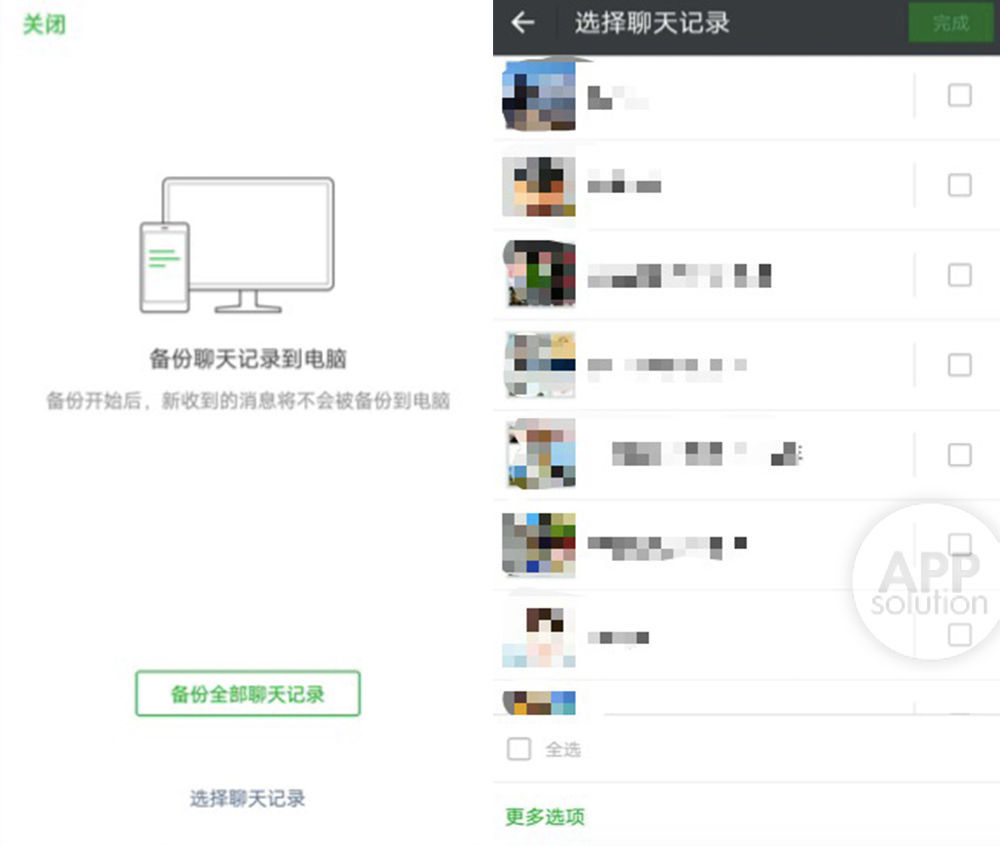
Task: Enable the 全选 select-all checkbox
Action: coord(518,748)
